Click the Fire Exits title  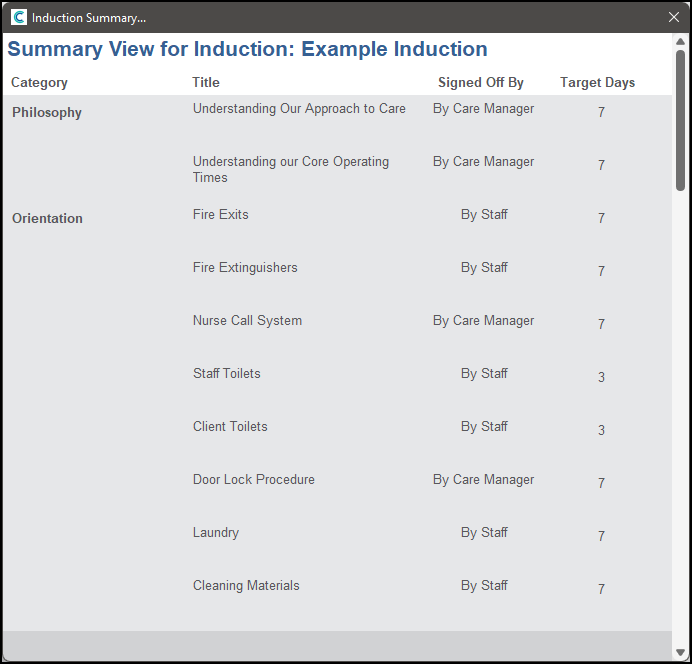click(x=220, y=215)
